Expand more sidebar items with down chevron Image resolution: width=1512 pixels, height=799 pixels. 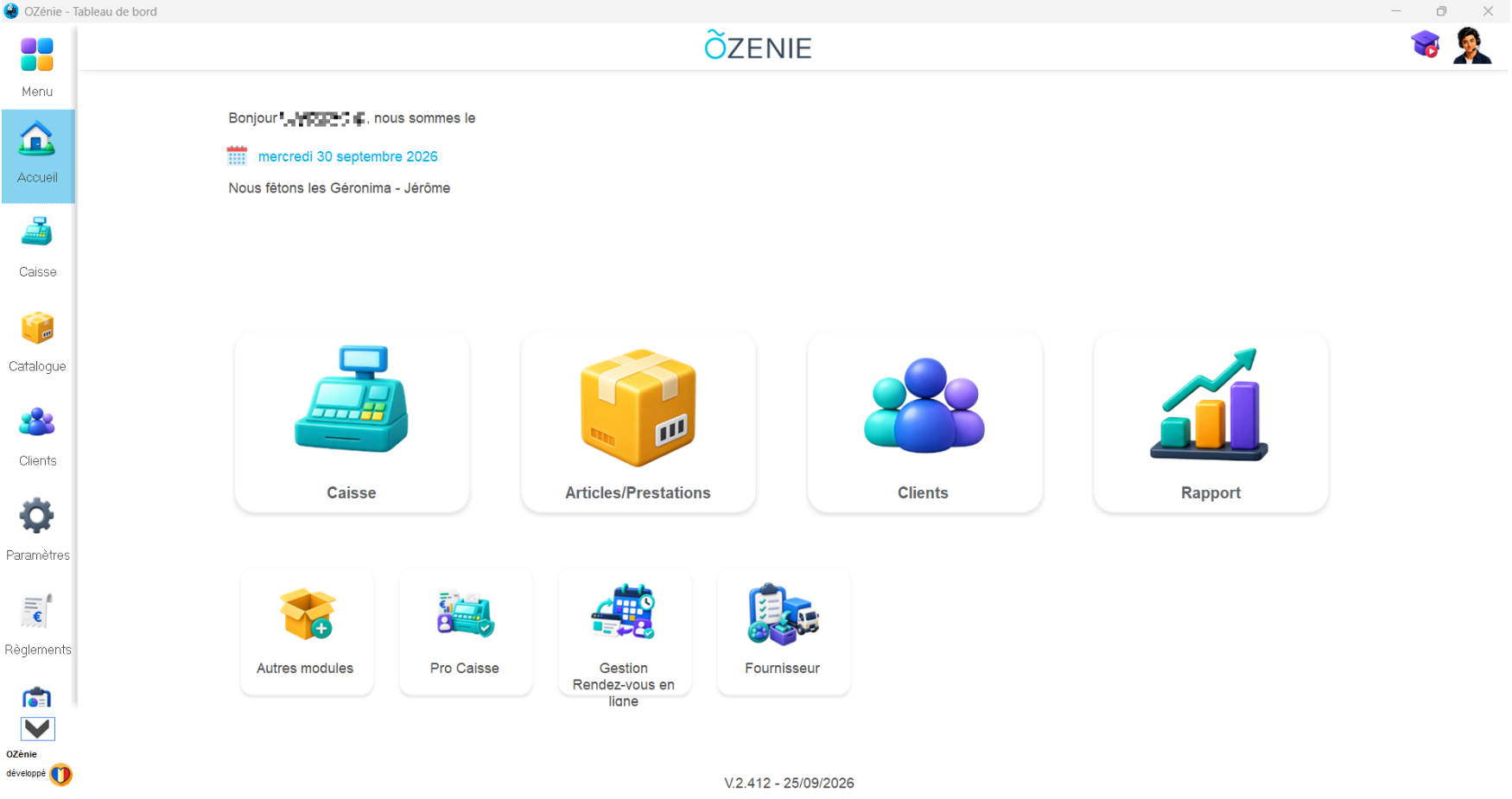38,729
